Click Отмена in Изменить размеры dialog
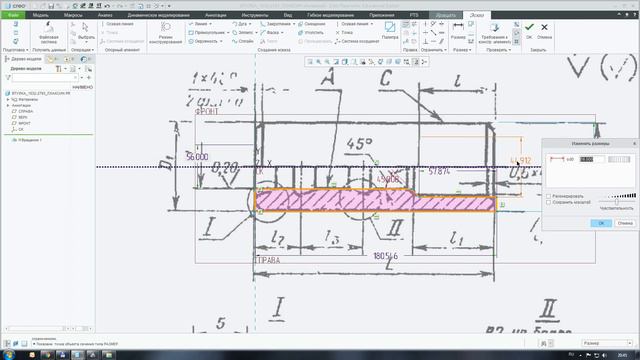Viewport: 640px width, 360px height. pos(625,223)
